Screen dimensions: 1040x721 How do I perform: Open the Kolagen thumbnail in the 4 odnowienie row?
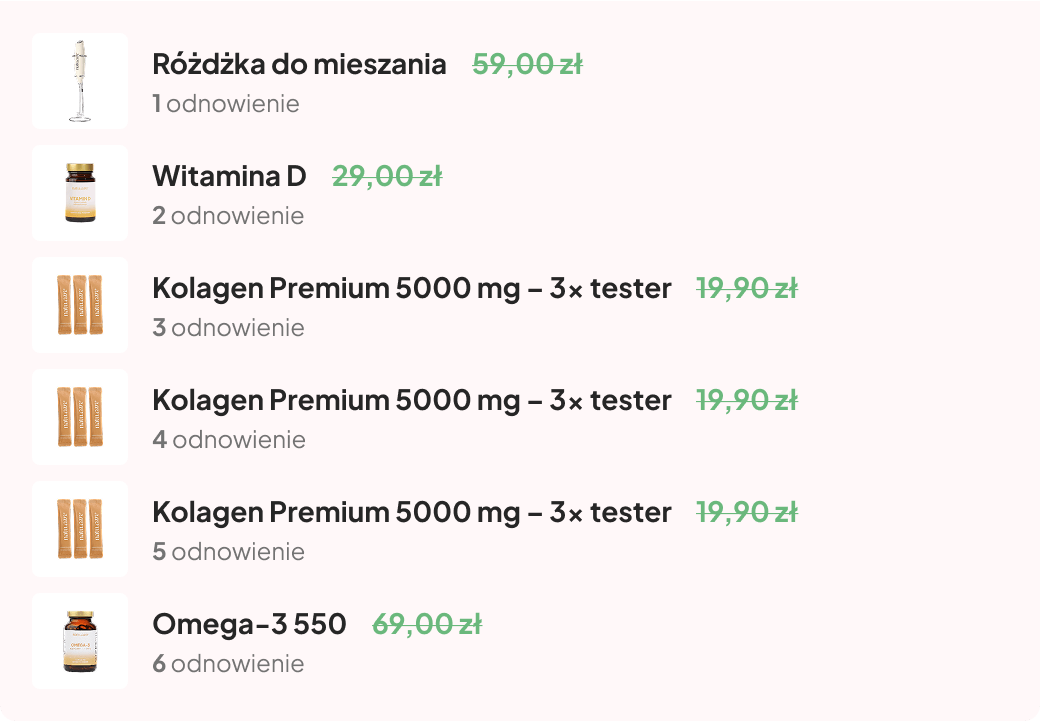[x=80, y=417]
